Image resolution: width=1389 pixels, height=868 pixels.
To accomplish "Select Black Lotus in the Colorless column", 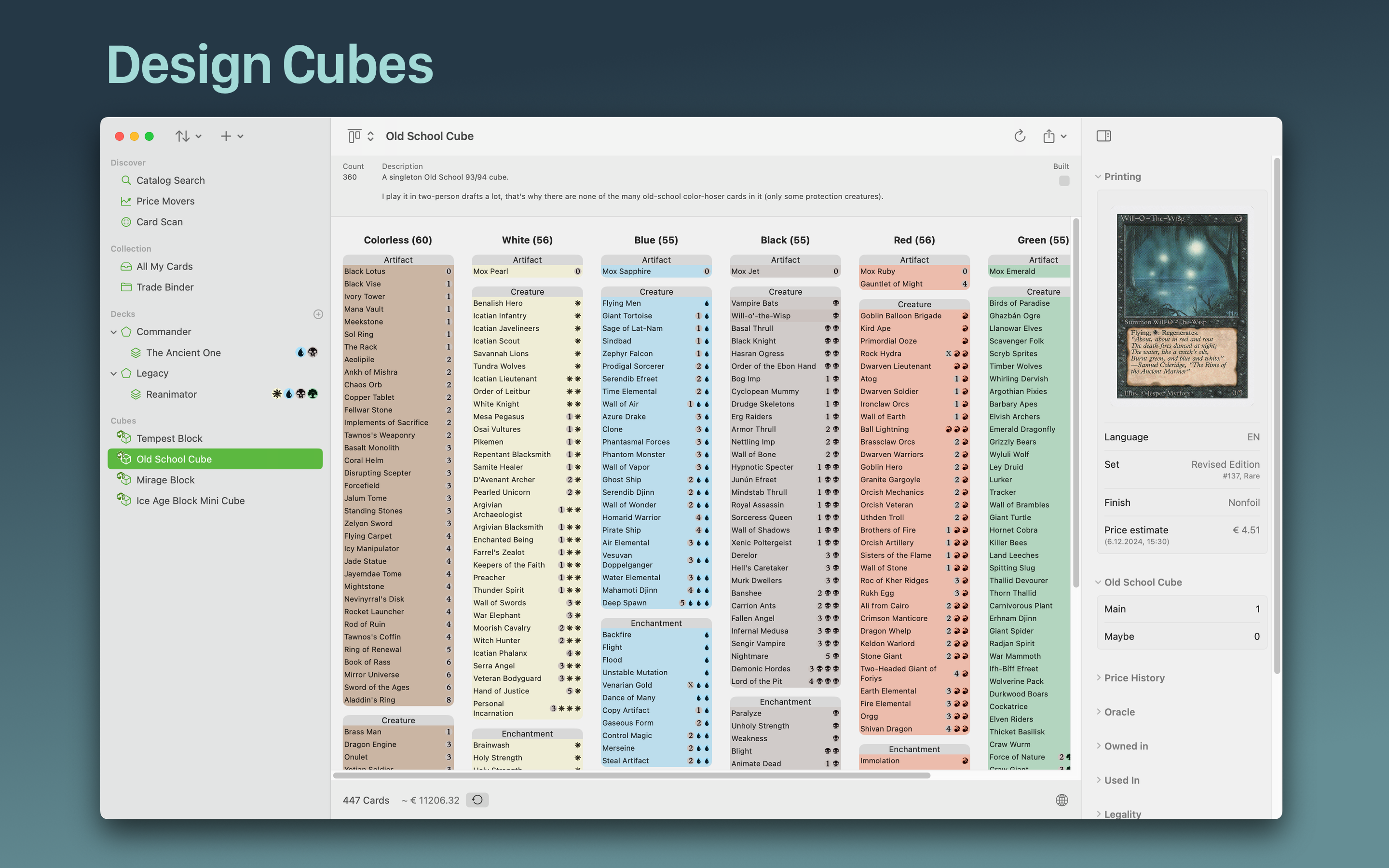I will pos(398,271).
